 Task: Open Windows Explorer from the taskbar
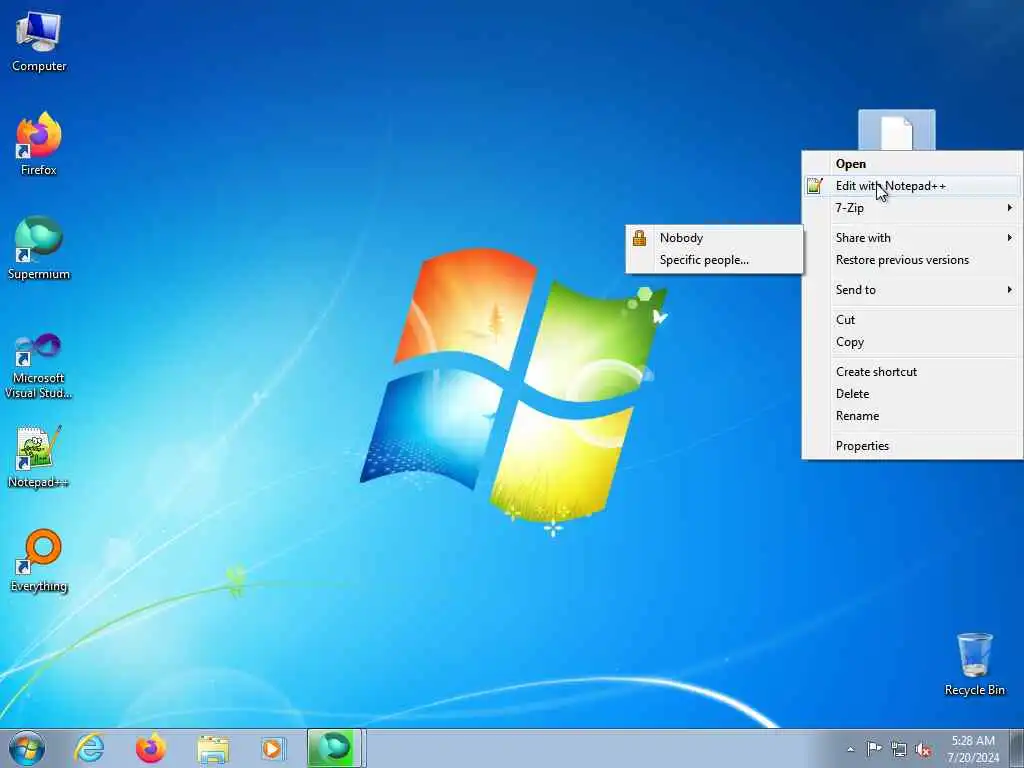[213, 748]
